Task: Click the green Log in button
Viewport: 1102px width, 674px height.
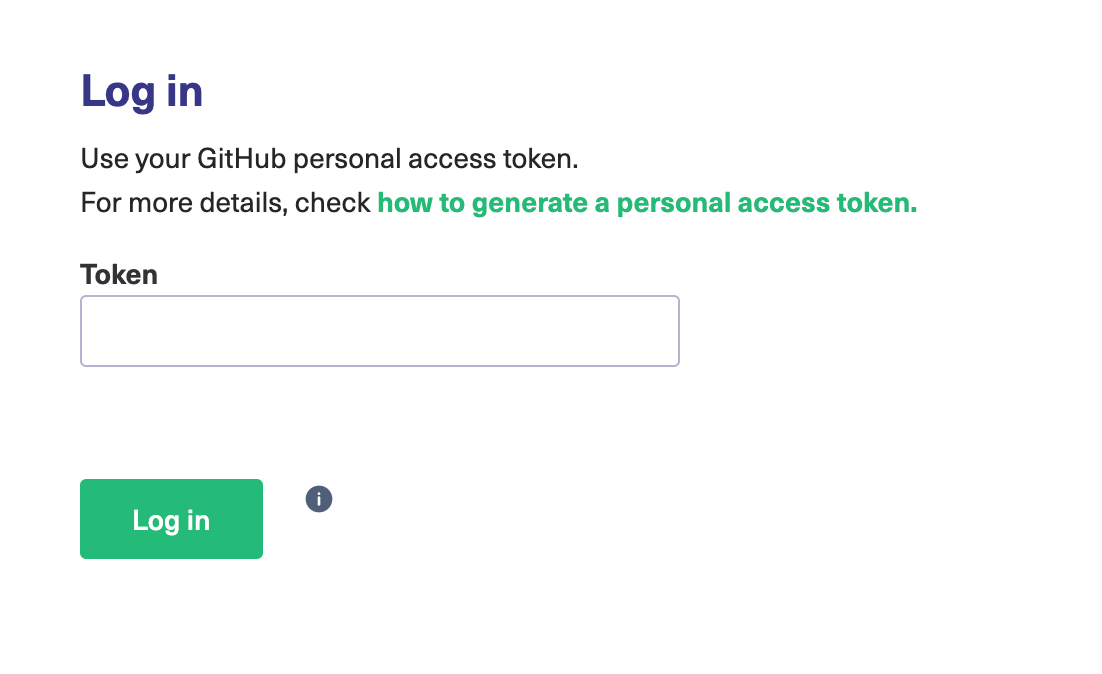Action: (x=171, y=519)
